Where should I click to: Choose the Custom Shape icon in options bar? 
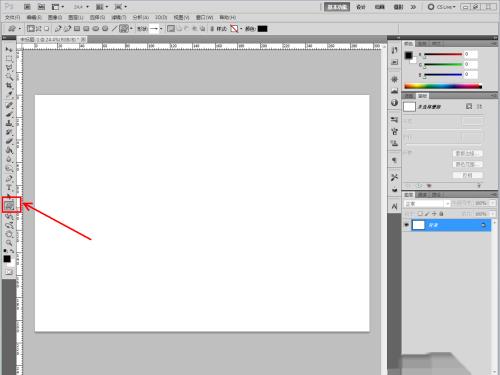[124, 29]
